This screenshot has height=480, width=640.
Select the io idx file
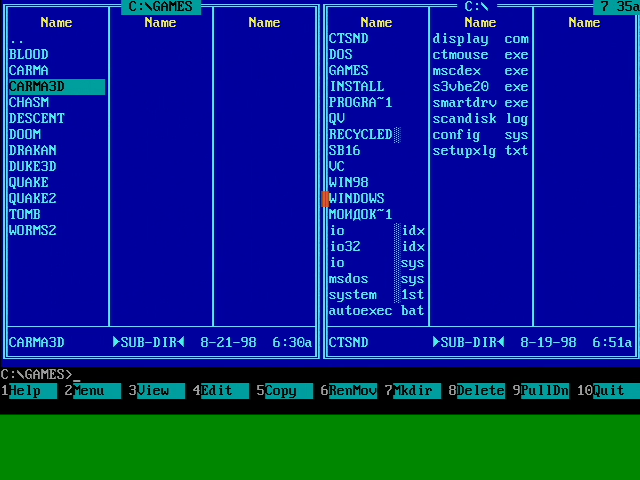(x=377, y=230)
